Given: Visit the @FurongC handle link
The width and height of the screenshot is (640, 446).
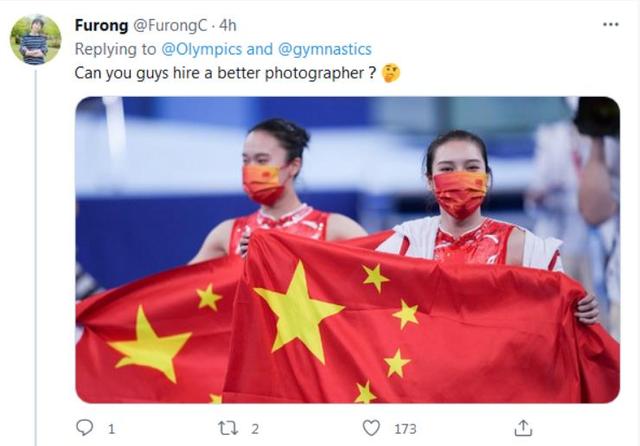Looking at the screenshot, I should tap(169, 25).
